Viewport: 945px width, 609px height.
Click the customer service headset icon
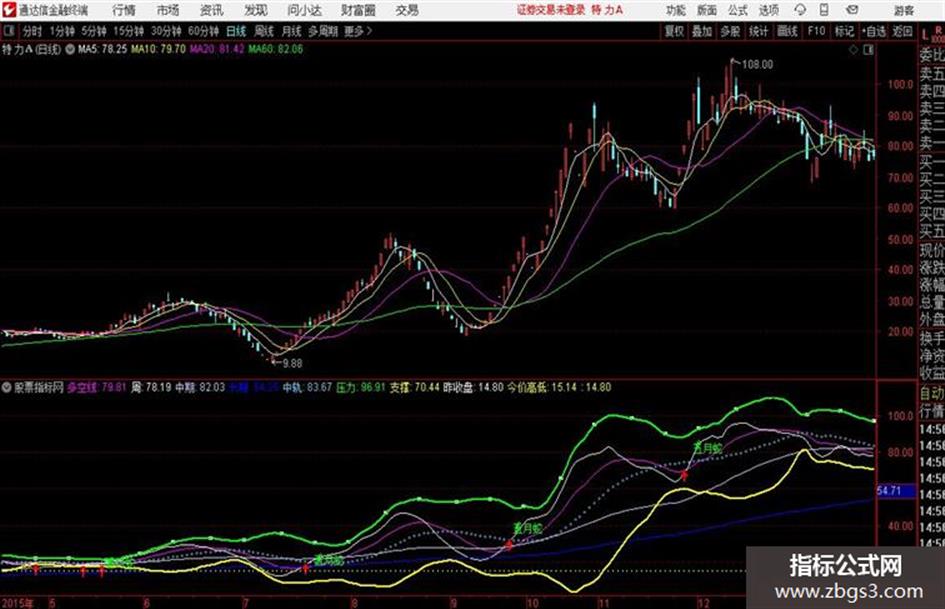[x=800, y=10]
